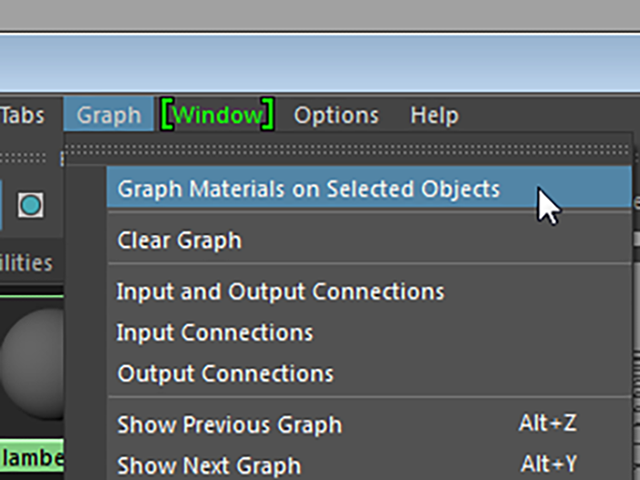
Task: Select Output Connections entry
Action: pyautogui.click(x=369, y=373)
